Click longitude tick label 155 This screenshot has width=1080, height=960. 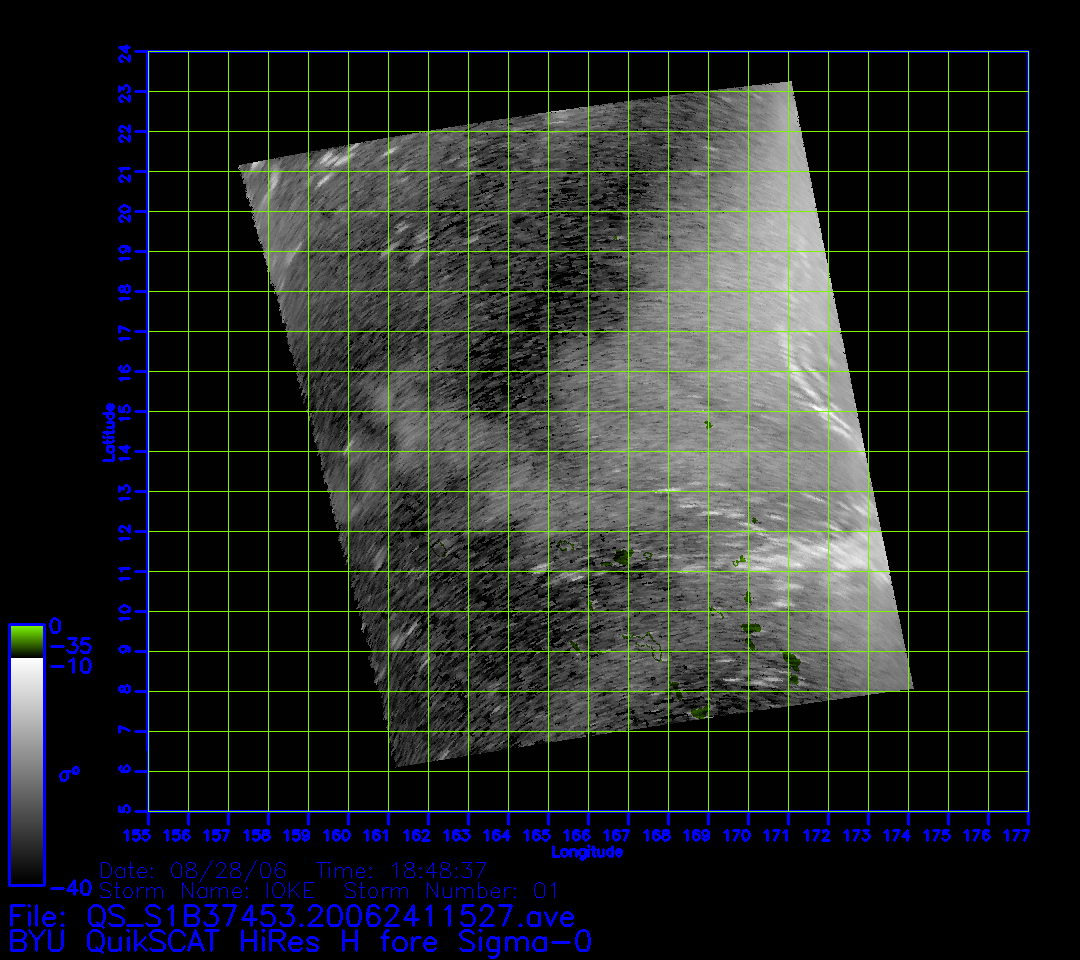(148, 835)
